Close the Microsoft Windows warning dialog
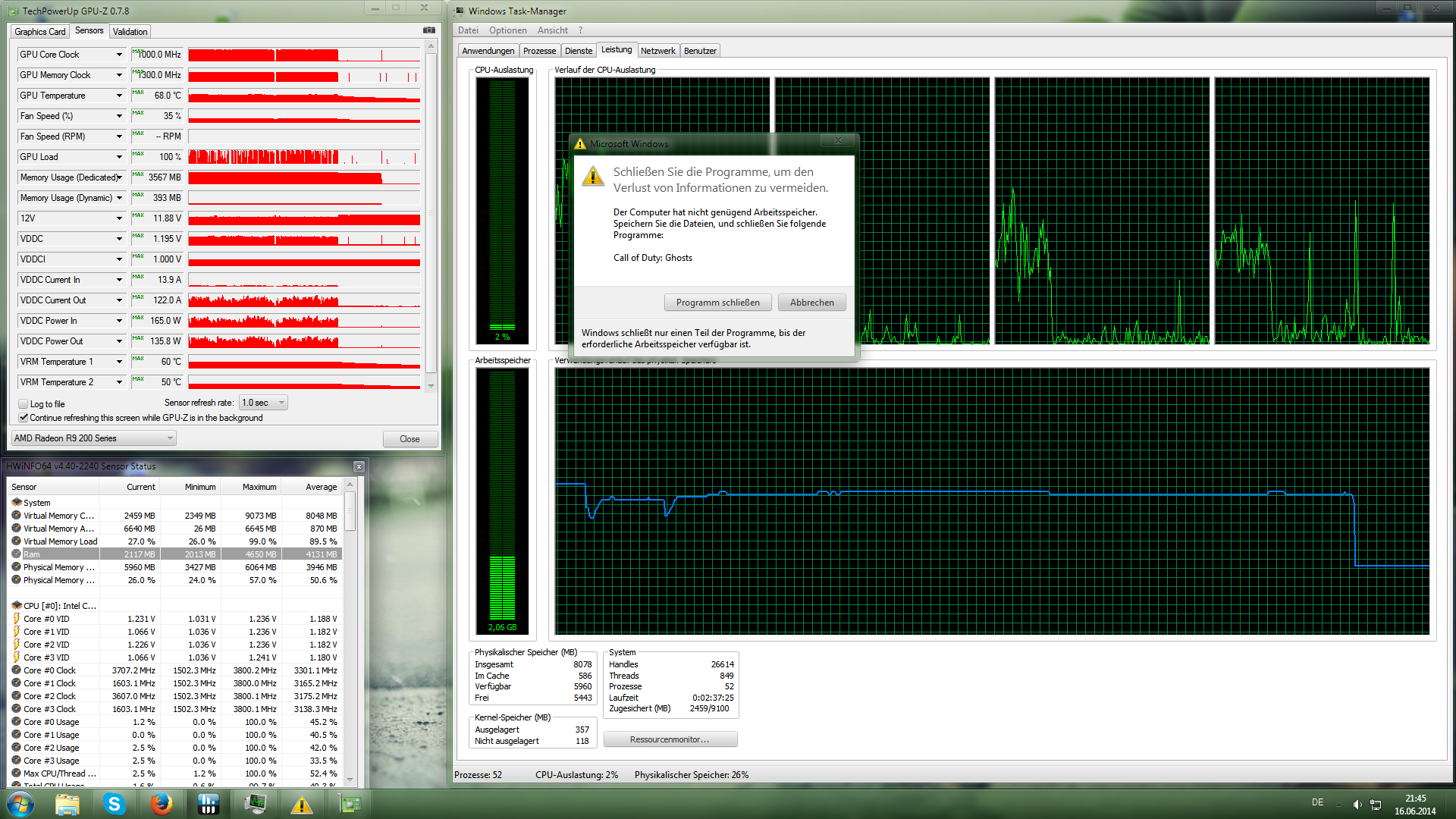 point(839,141)
